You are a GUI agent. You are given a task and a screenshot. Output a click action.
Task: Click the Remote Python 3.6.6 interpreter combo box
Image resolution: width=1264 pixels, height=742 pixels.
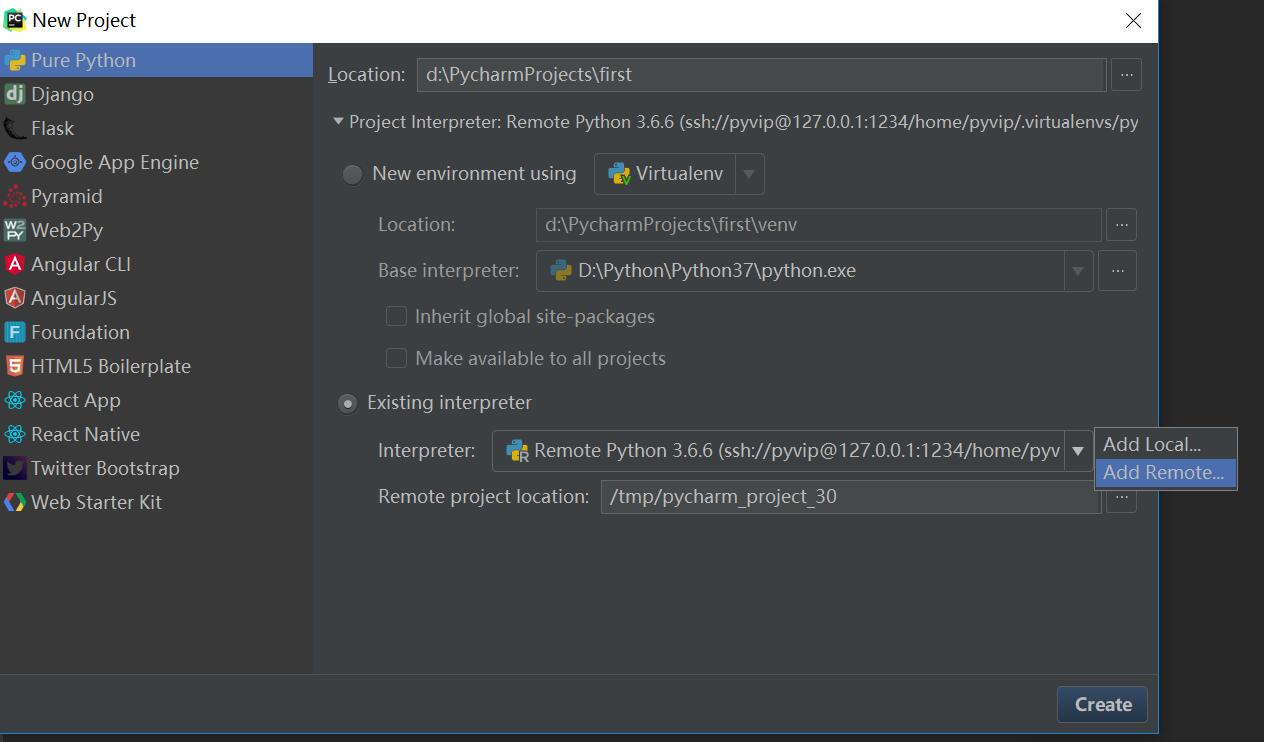tap(792, 451)
